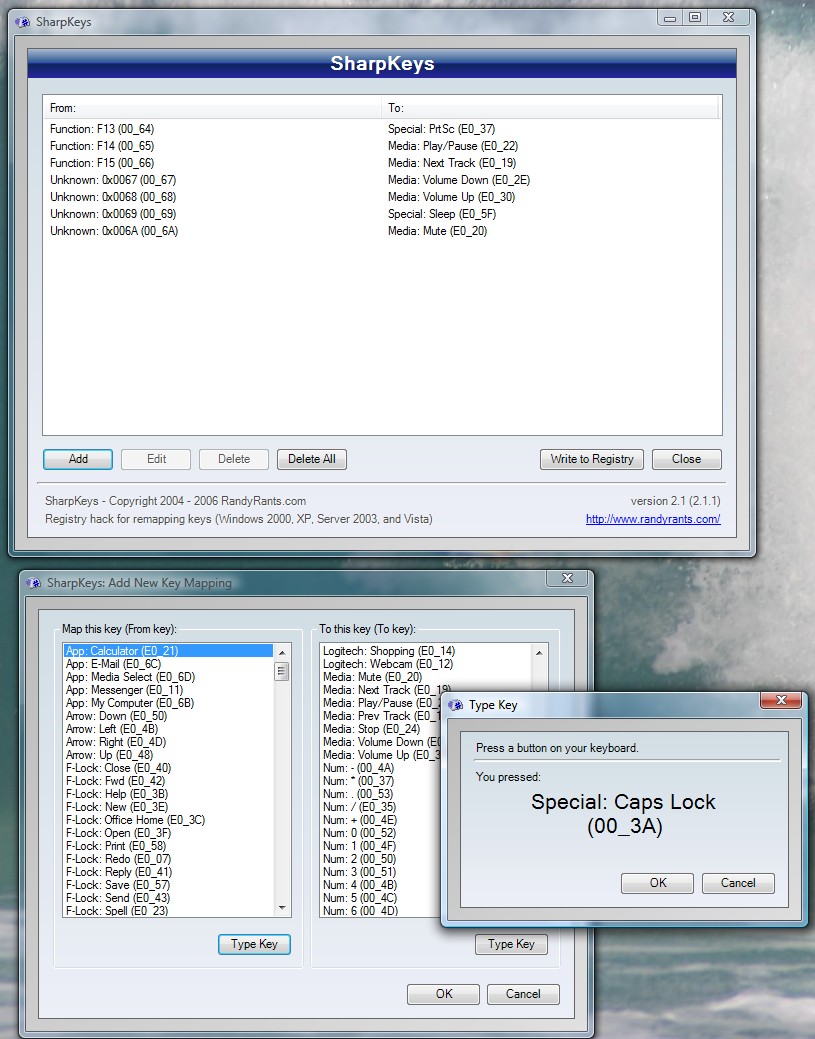Select the Unknown: 0x0067 (00_67) mapping row

click(382, 180)
